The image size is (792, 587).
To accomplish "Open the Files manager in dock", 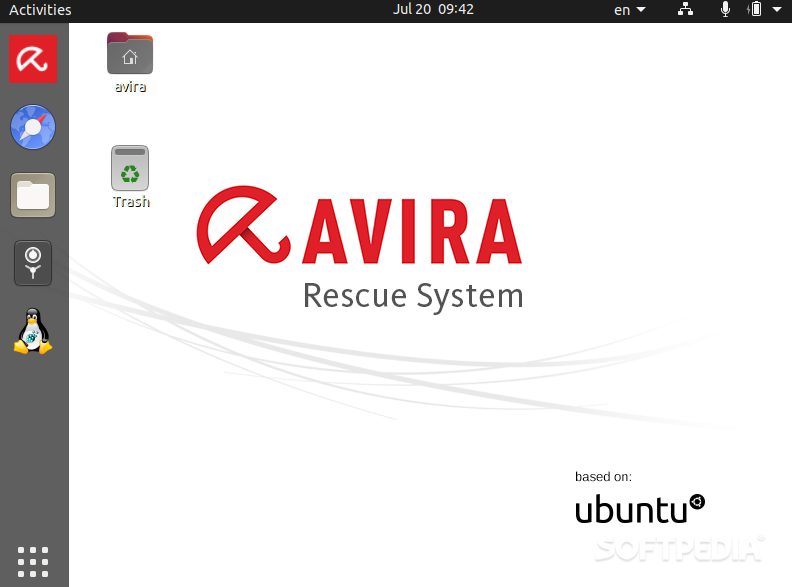I will (33, 195).
